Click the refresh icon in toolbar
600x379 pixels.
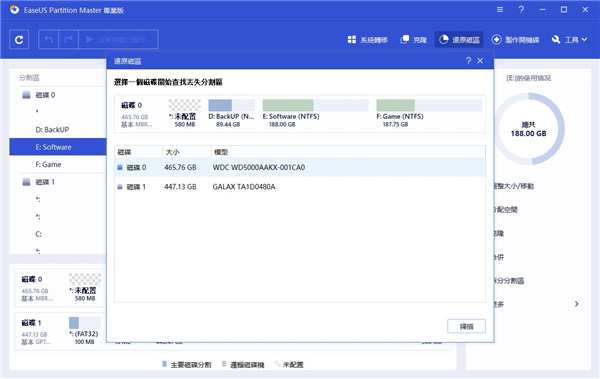pyautogui.click(x=19, y=39)
